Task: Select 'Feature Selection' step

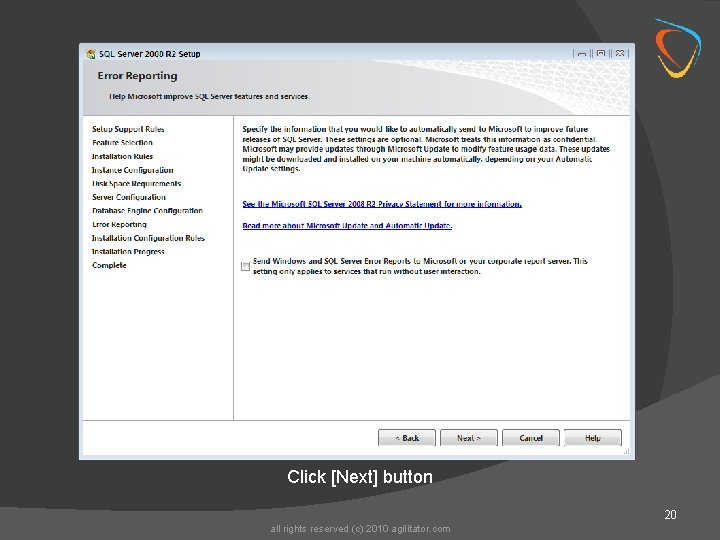Action: pyautogui.click(x=122, y=142)
